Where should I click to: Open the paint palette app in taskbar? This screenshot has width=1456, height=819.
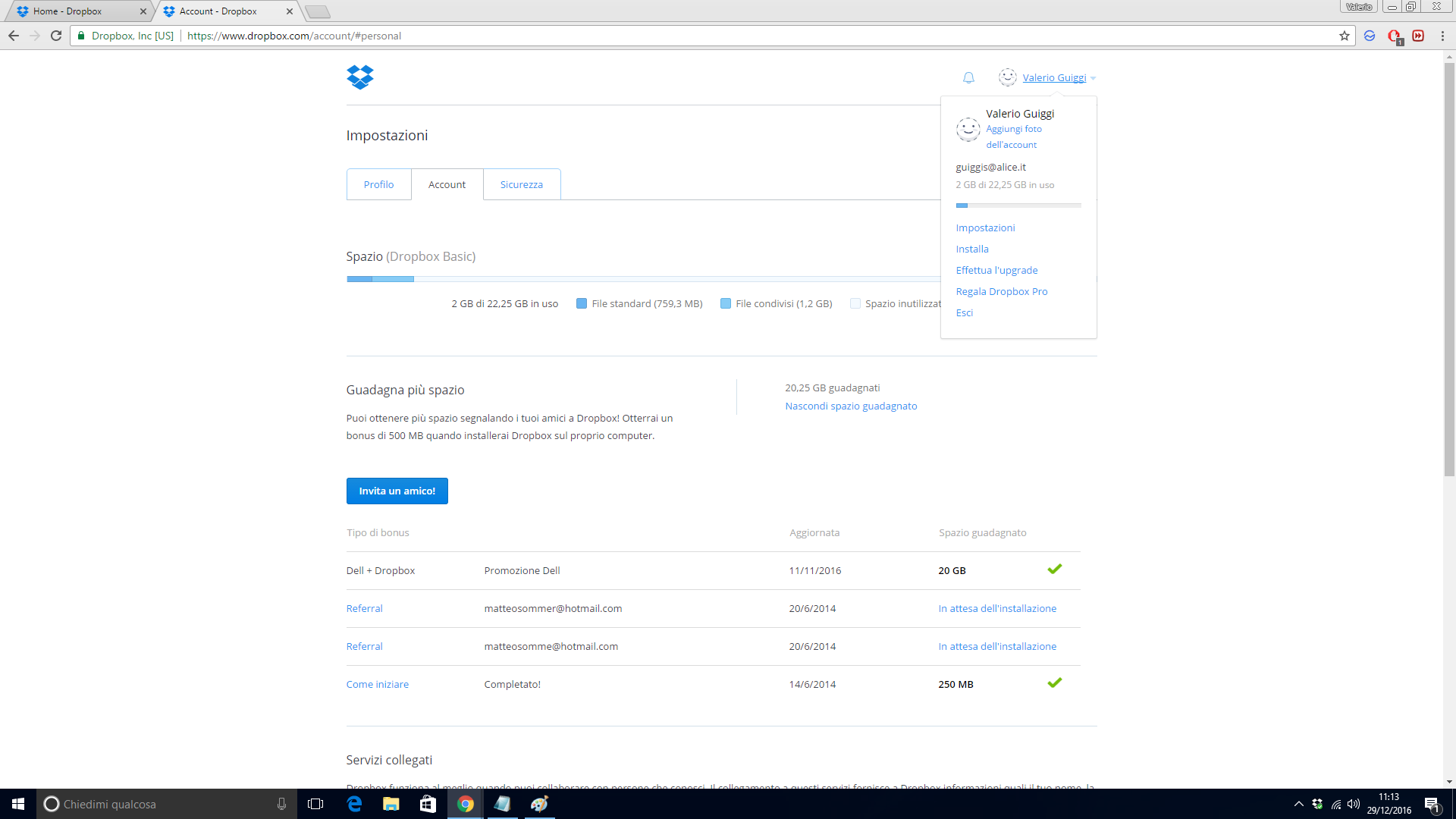[539, 804]
